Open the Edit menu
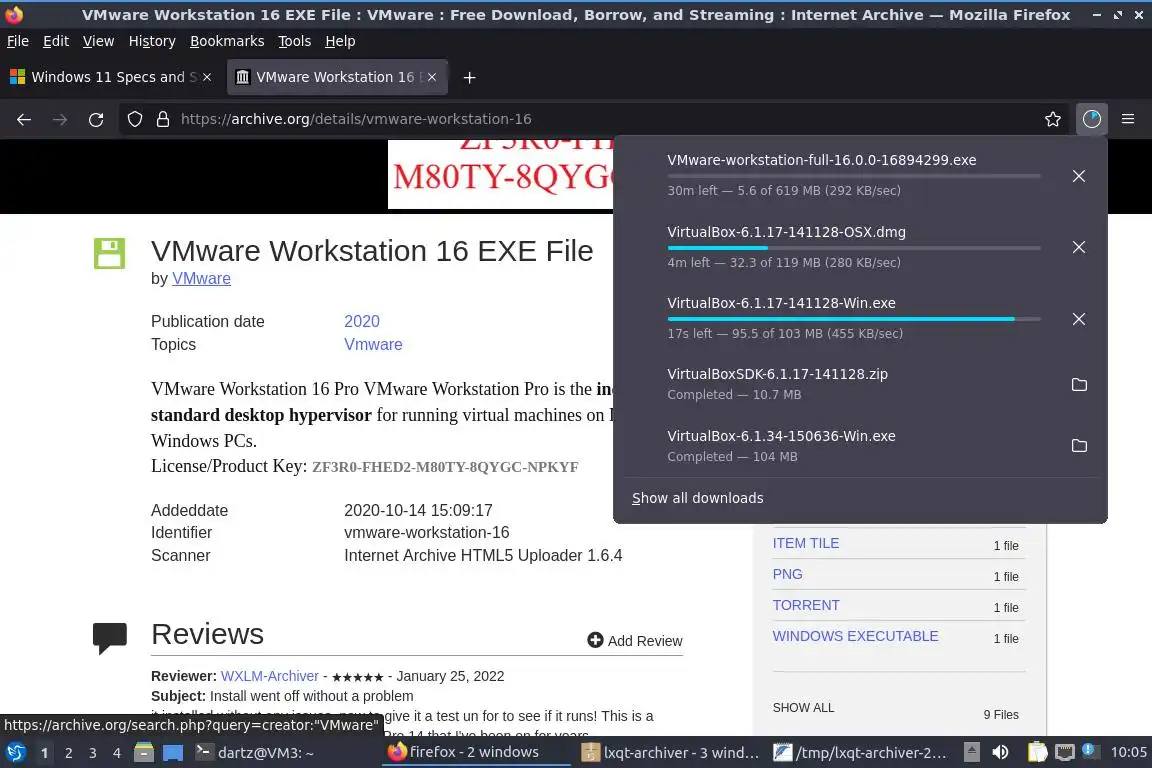1152x768 pixels. (x=56, y=41)
